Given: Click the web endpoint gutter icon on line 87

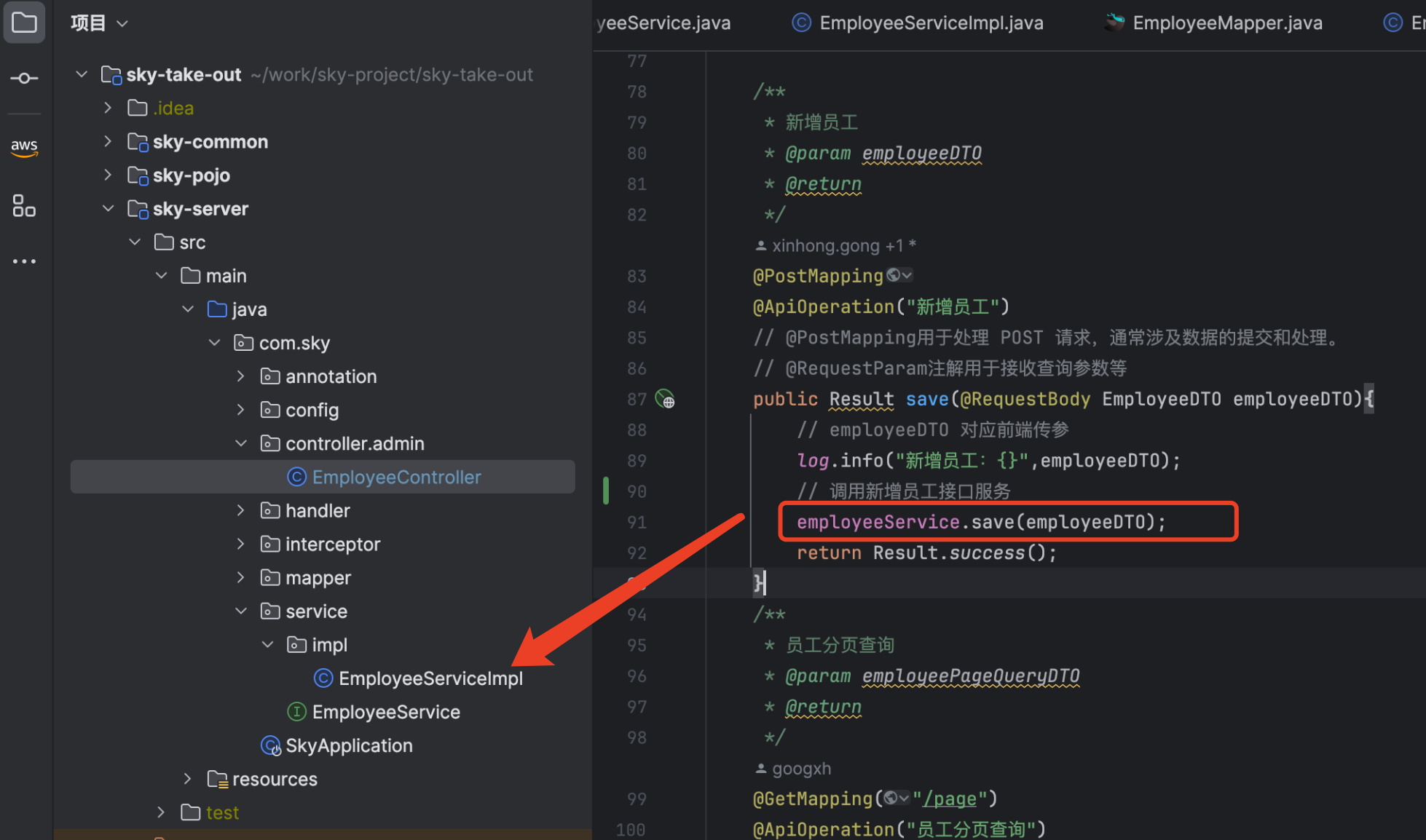Looking at the screenshot, I should coord(665,399).
